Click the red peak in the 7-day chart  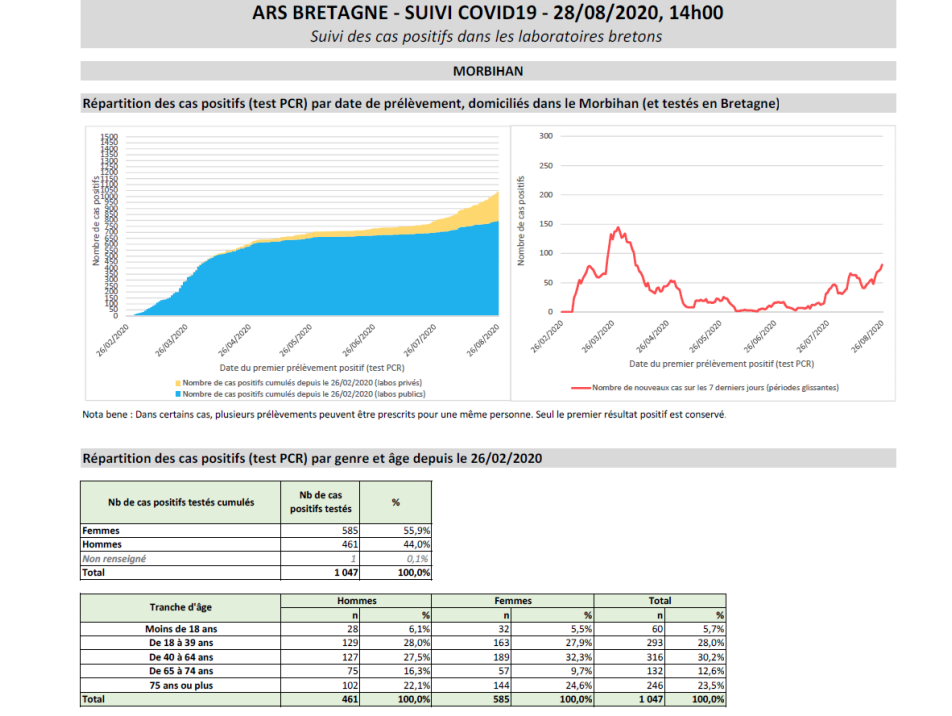click(x=619, y=230)
